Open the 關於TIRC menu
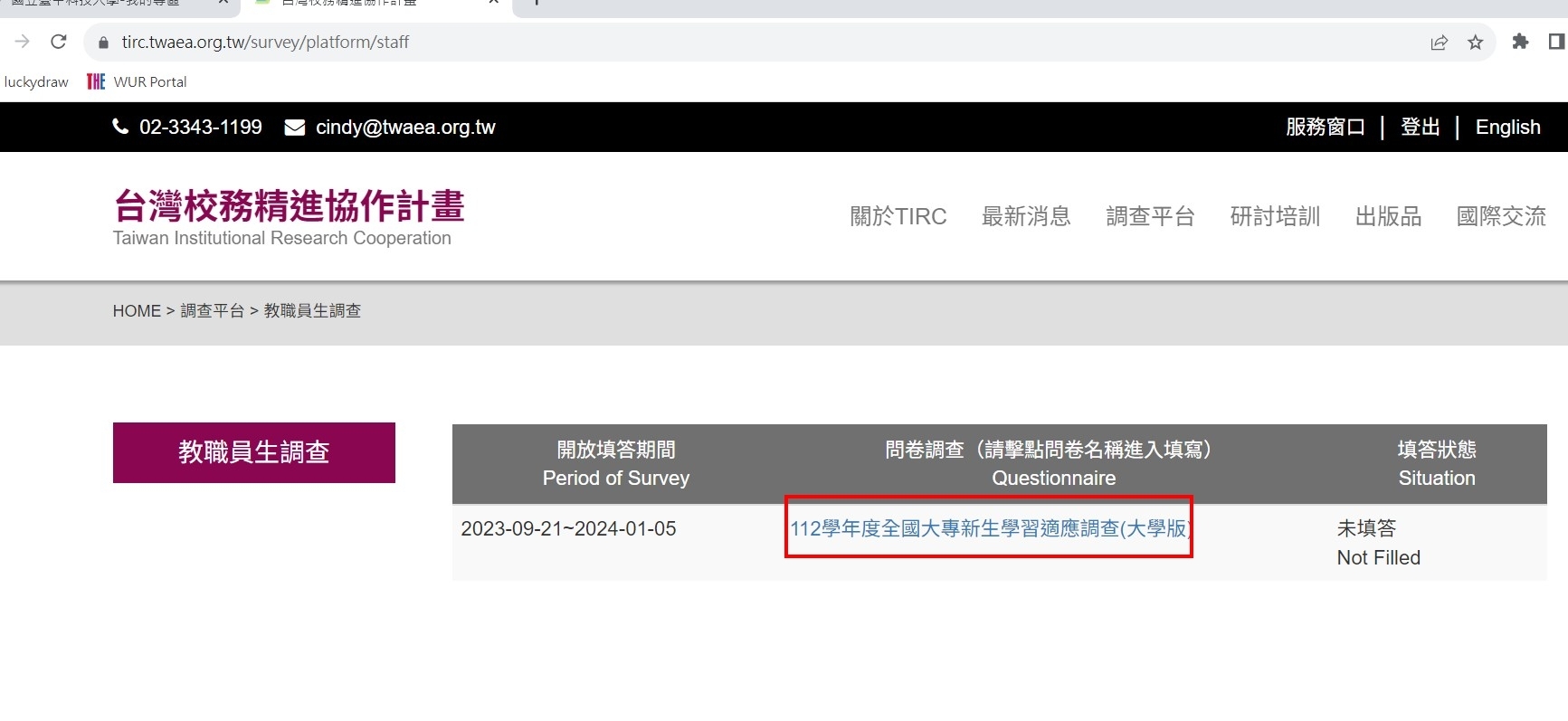Viewport: 1568px width, 721px height. (x=898, y=216)
